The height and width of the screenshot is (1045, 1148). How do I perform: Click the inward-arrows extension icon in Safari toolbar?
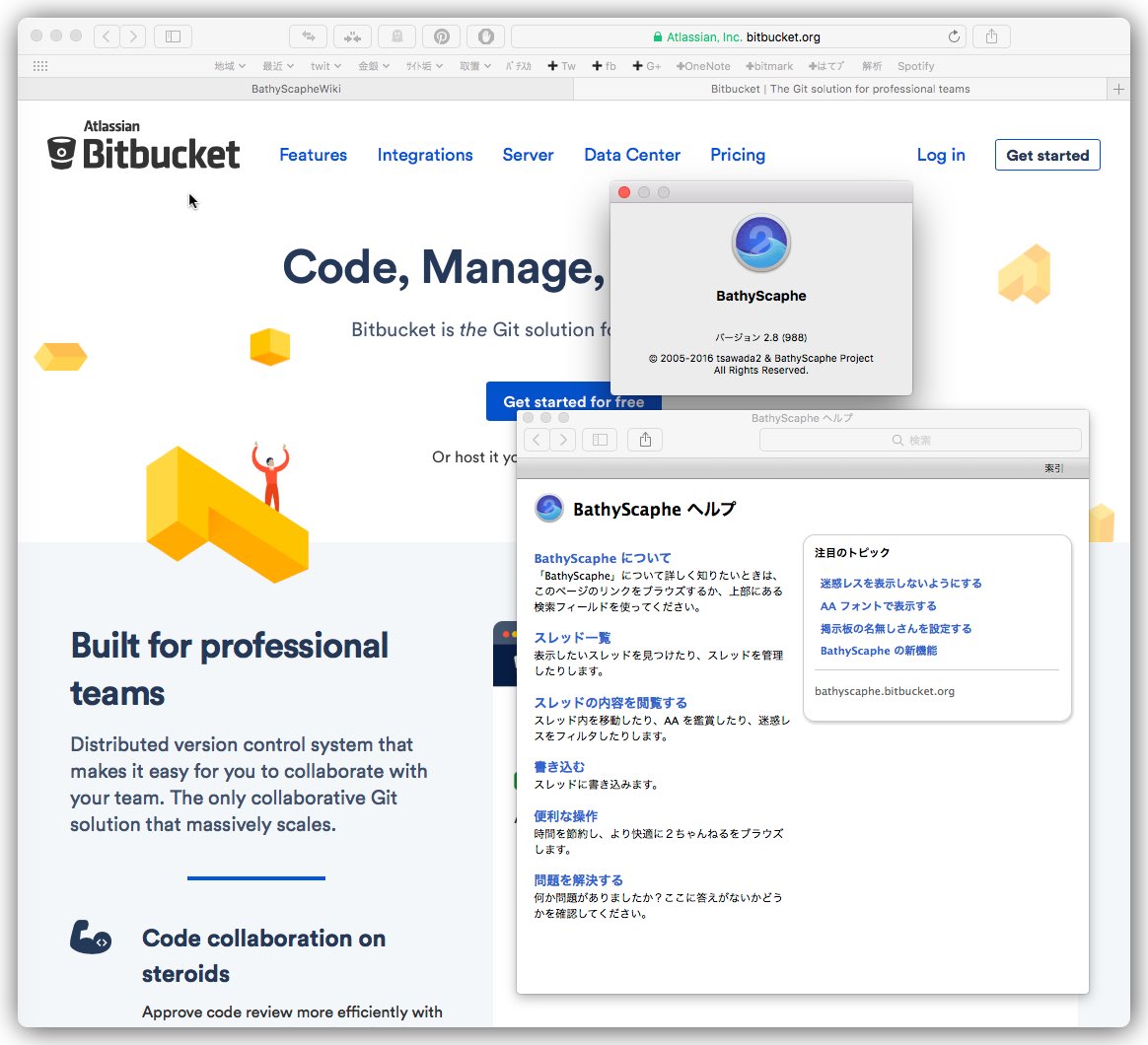[x=352, y=35]
